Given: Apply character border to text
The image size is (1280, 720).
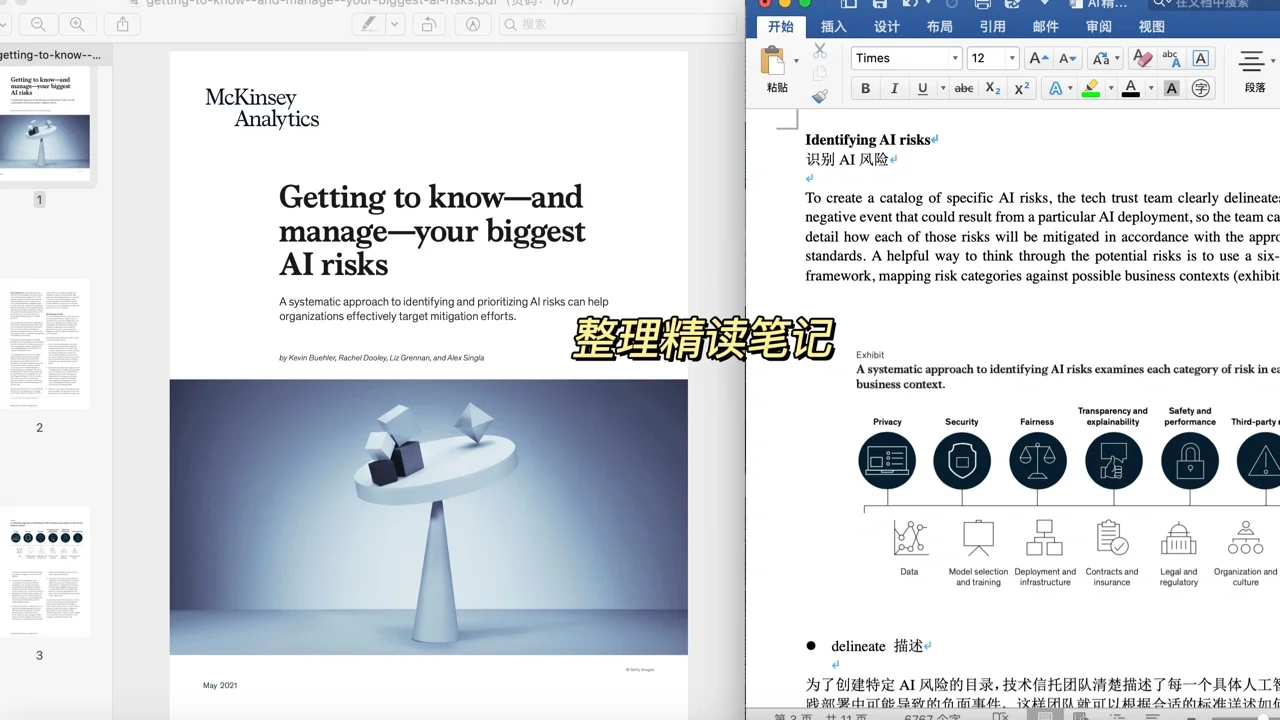Looking at the screenshot, I should pos(1200,59).
